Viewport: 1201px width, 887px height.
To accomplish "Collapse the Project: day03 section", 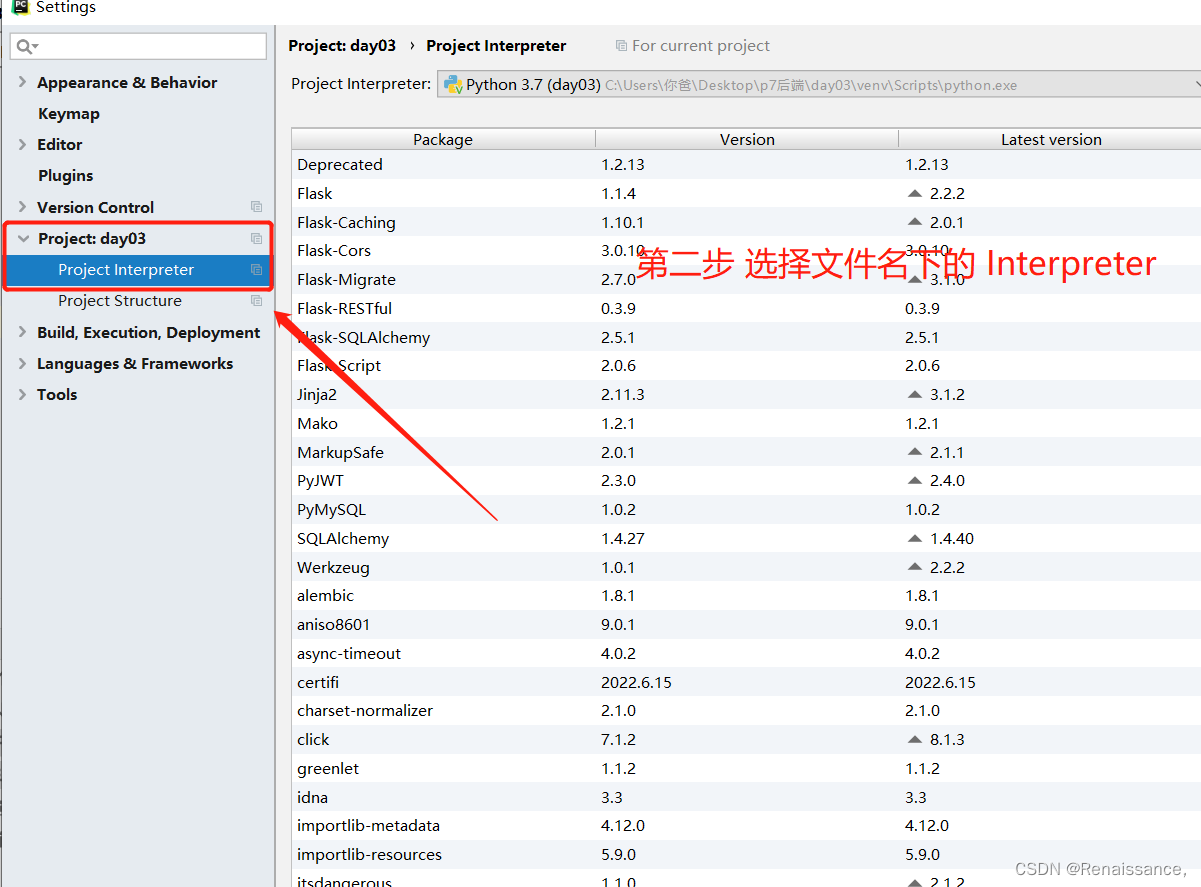I will pyautogui.click(x=23, y=238).
